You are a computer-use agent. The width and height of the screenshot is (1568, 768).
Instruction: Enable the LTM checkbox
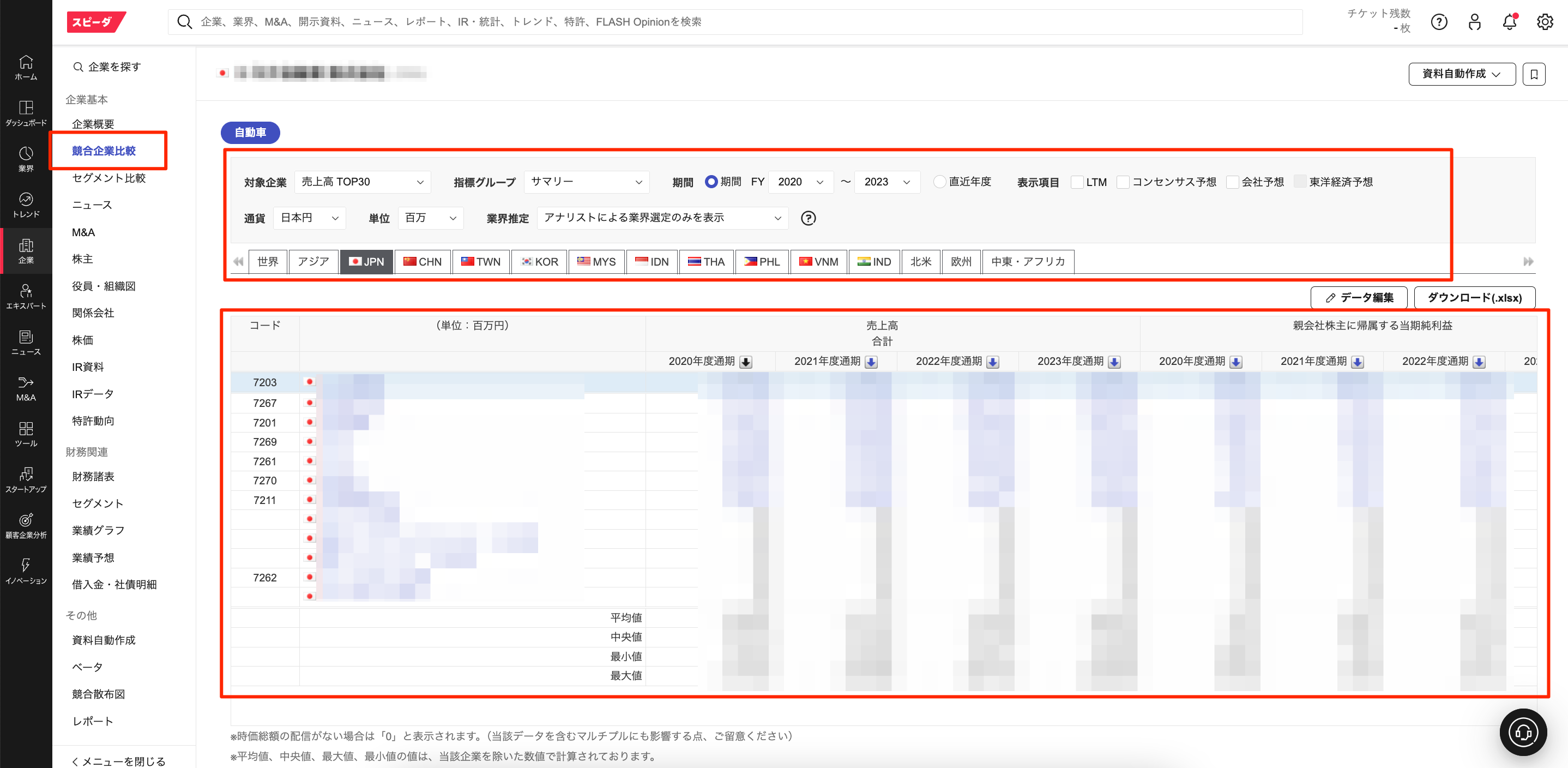[x=1077, y=182]
